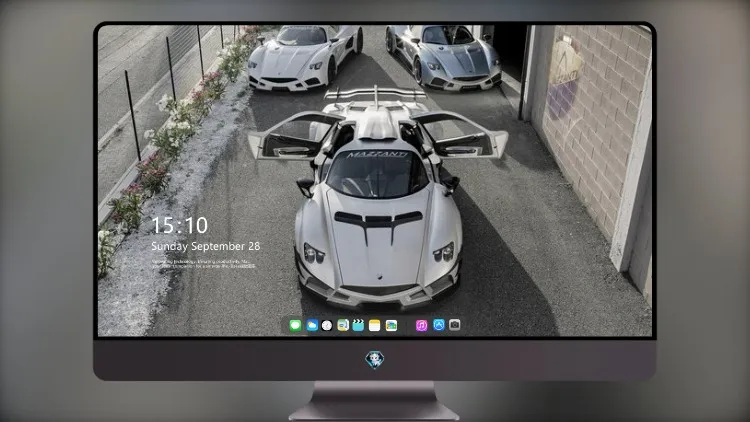Open the Weather app in the dock
Screen dimensions: 750x422
point(311,325)
